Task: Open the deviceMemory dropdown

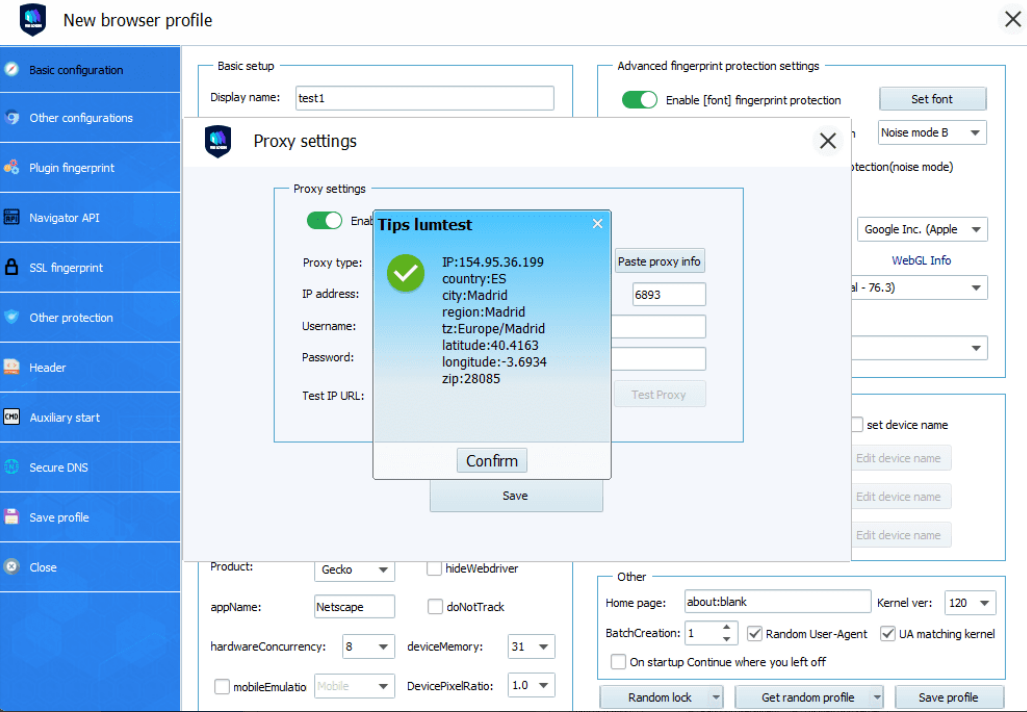Action: click(x=531, y=646)
